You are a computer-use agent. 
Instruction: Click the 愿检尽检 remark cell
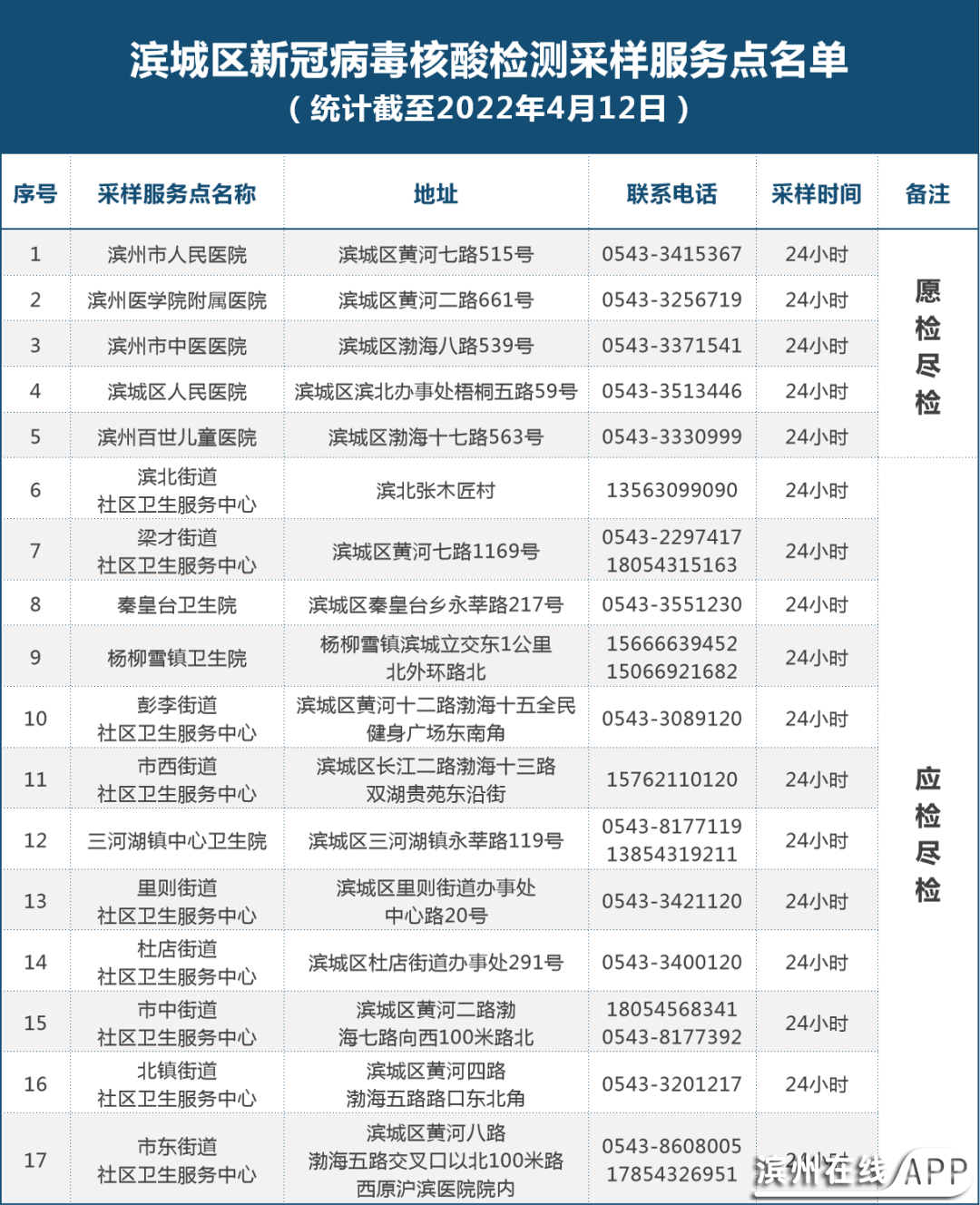coord(927,346)
